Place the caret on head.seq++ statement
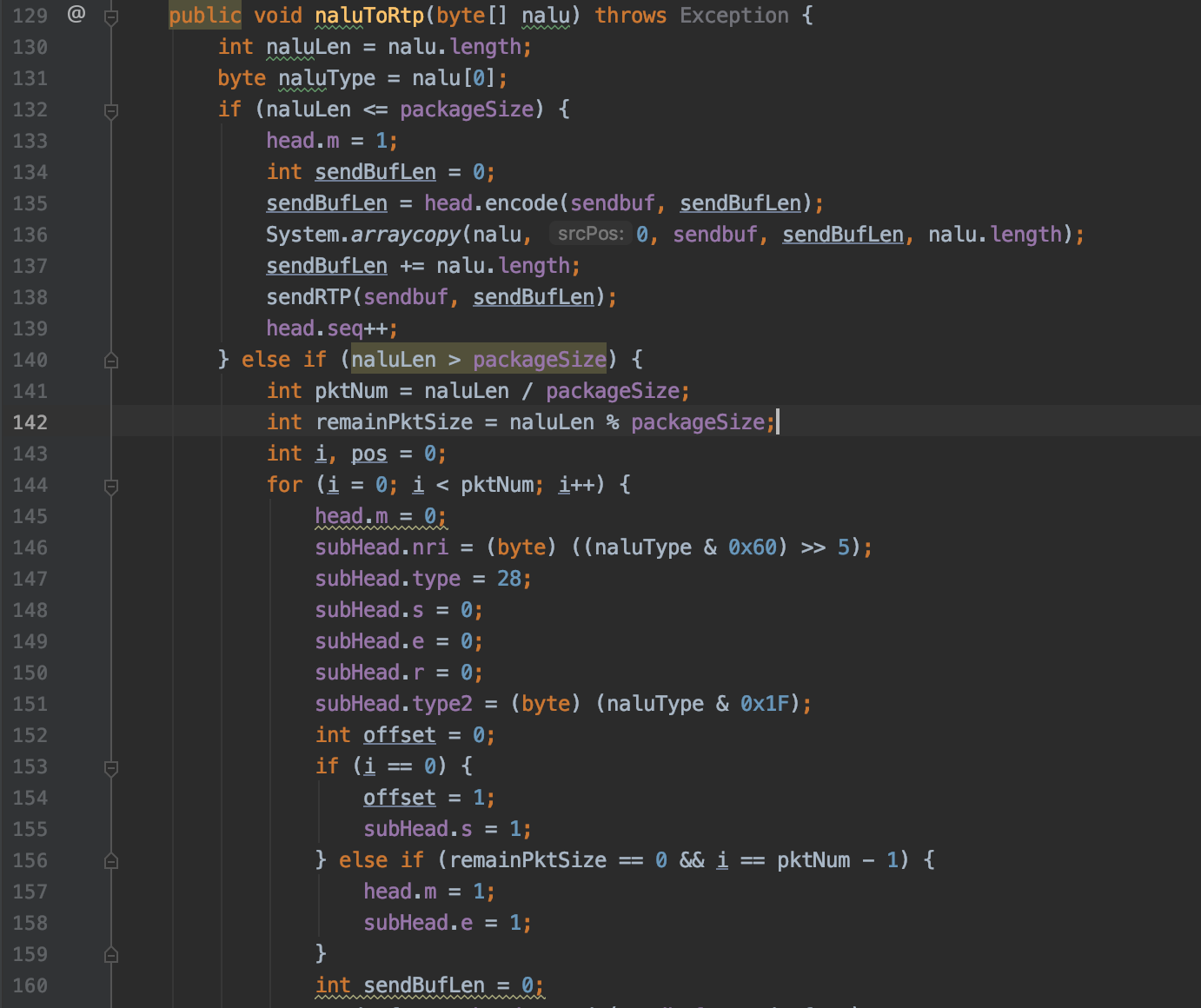This screenshot has width=1201, height=1008. point(330,328)
